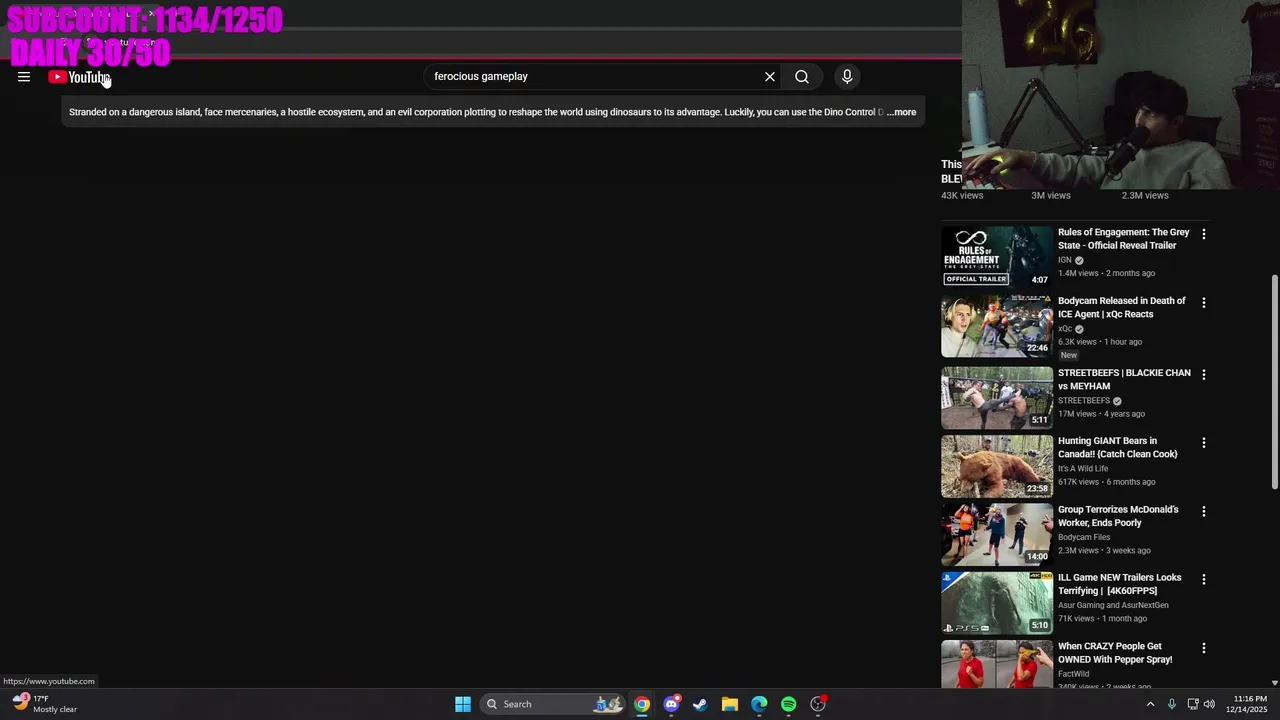Screen dimensions: 1280x720
Task: Click '617K views • 6 months ago' text
Action: 1106,482
